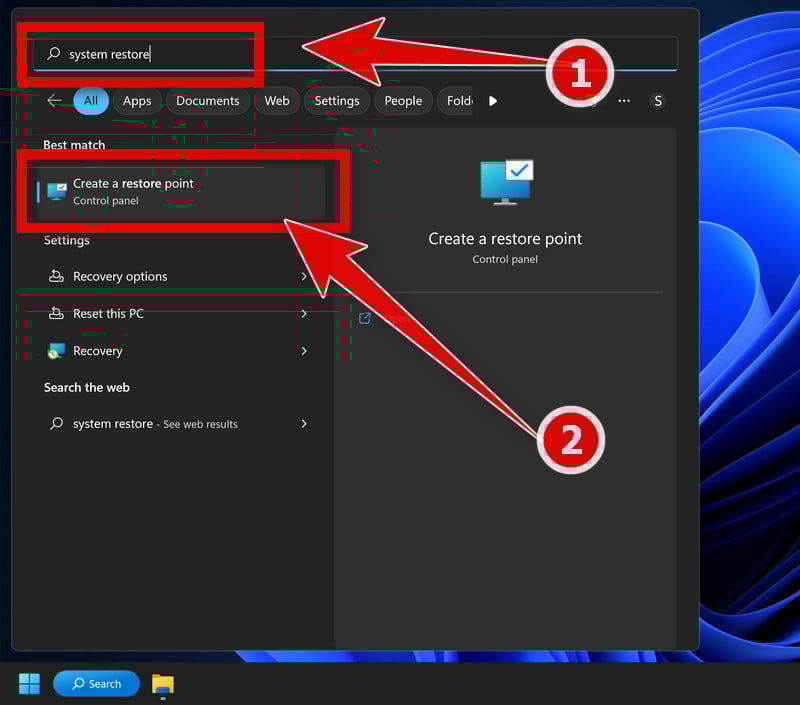Expand the Recovery options chevron

point(304,276)
